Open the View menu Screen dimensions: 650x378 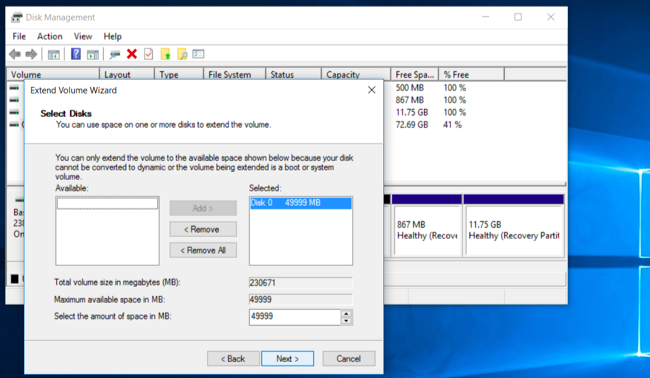pyautogui.click(x=83, y=36)
